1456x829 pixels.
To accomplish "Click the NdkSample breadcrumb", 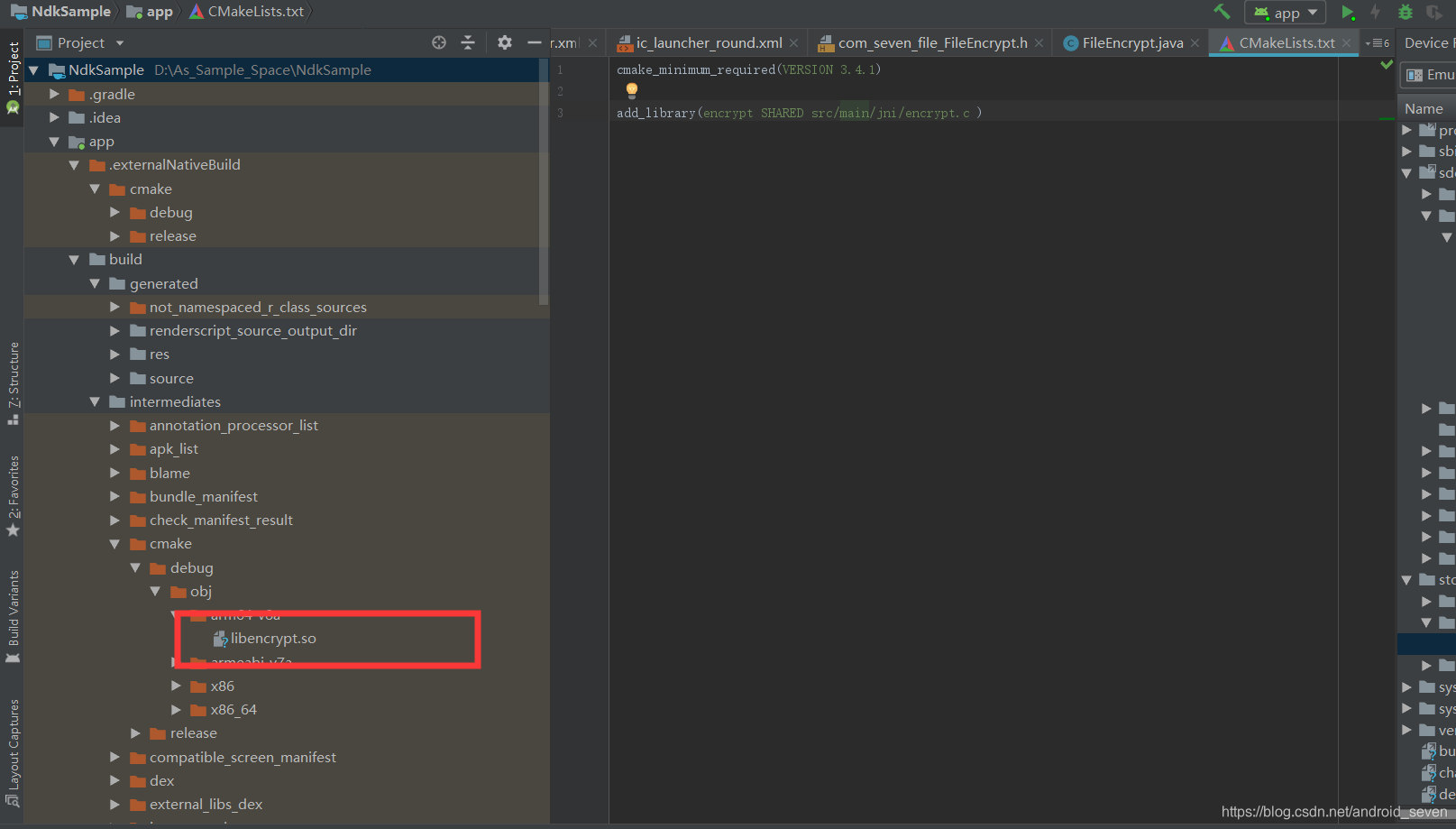I will click(61, 12).
